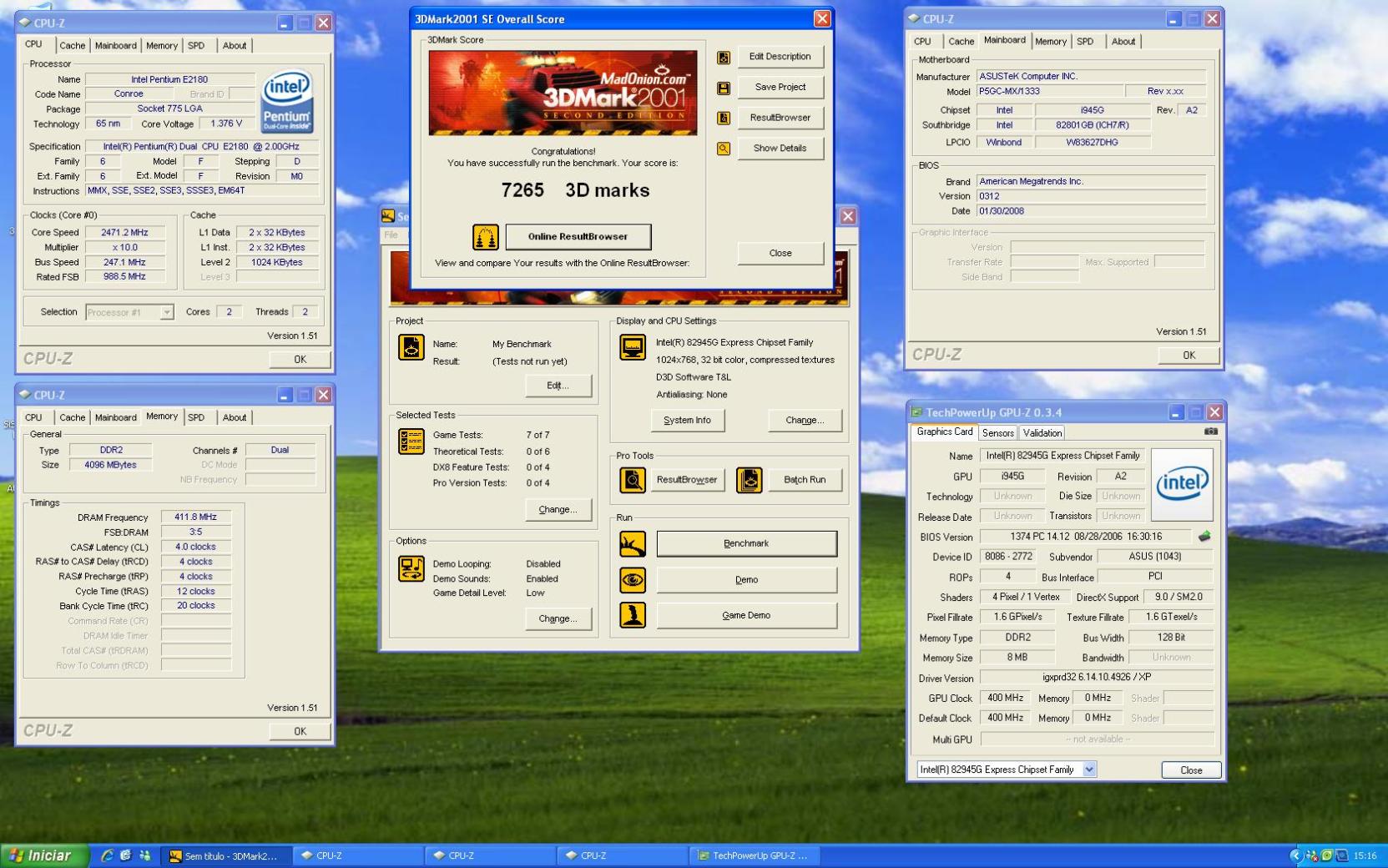
Task: Click the GPU-Z camera screenshot icon
Action: [1211, 431]
